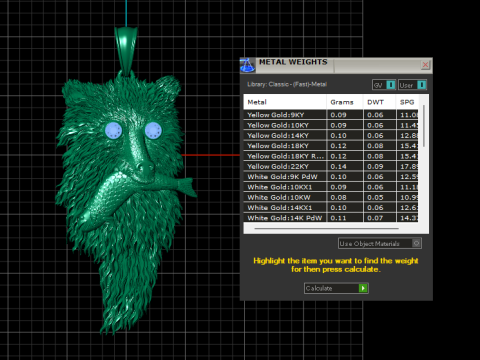Click the Calculate green arrow button
480x360 pixels.
[363, 288]
